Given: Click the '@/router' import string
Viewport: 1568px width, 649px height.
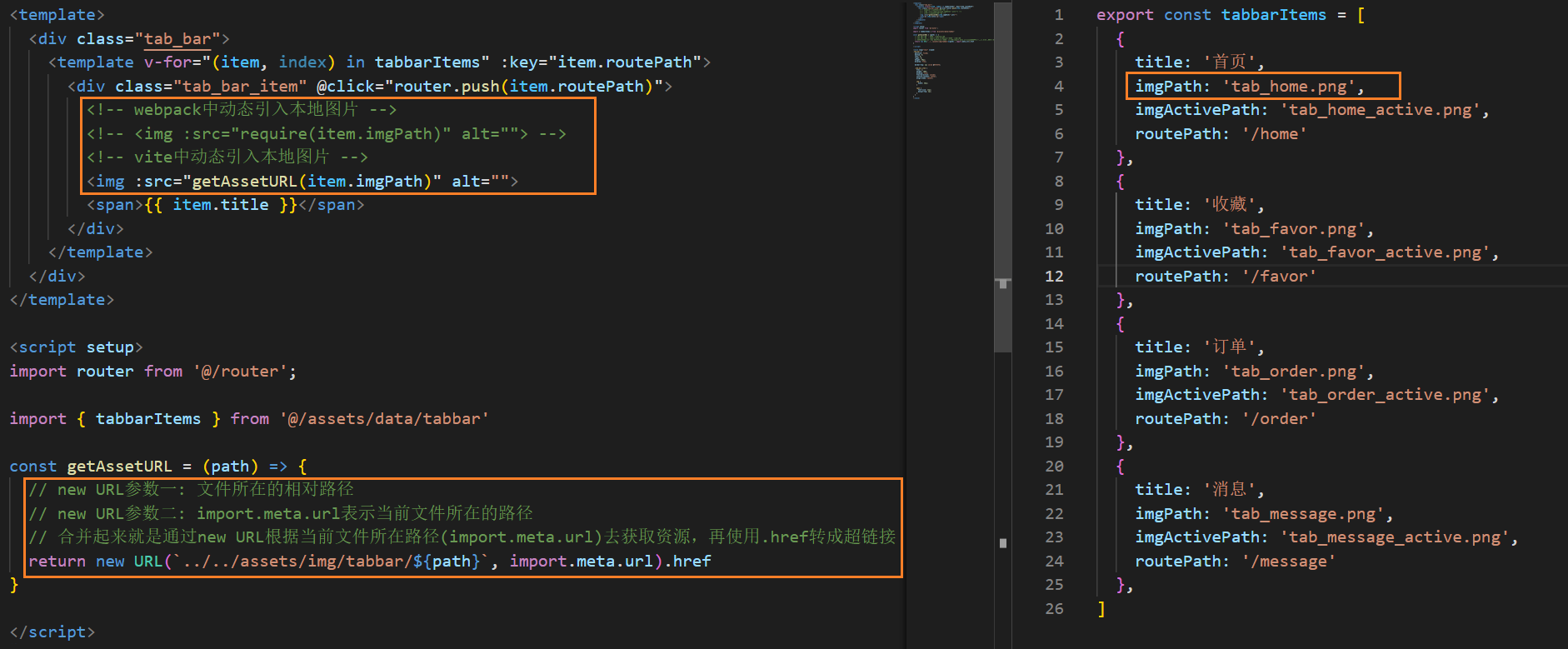Looking at the screenshot, I should [x=240, y=372].
